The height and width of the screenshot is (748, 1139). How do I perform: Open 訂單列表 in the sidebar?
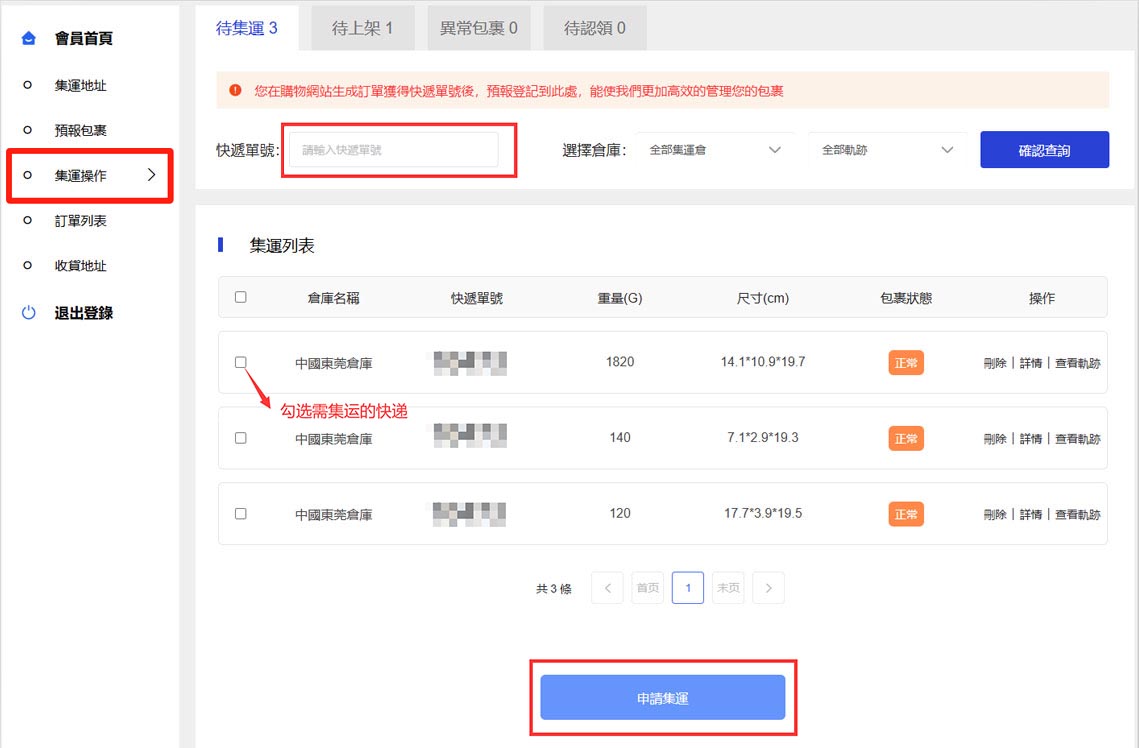tap(80, 221)
